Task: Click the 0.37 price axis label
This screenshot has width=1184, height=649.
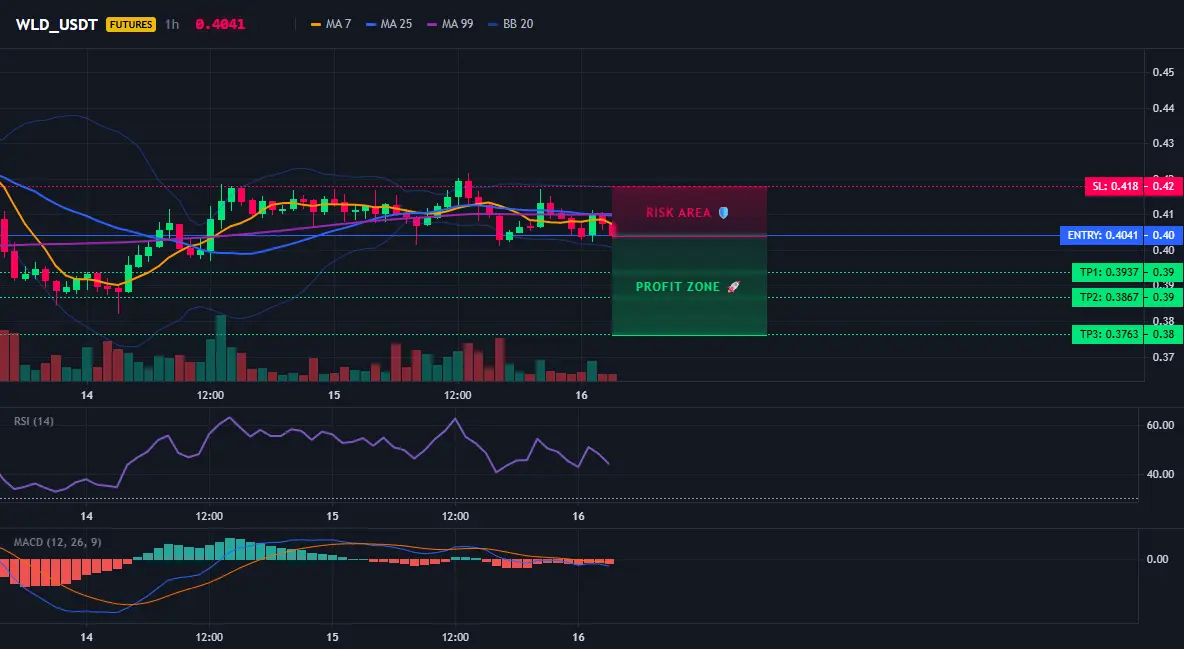Action: [1164, 357]
